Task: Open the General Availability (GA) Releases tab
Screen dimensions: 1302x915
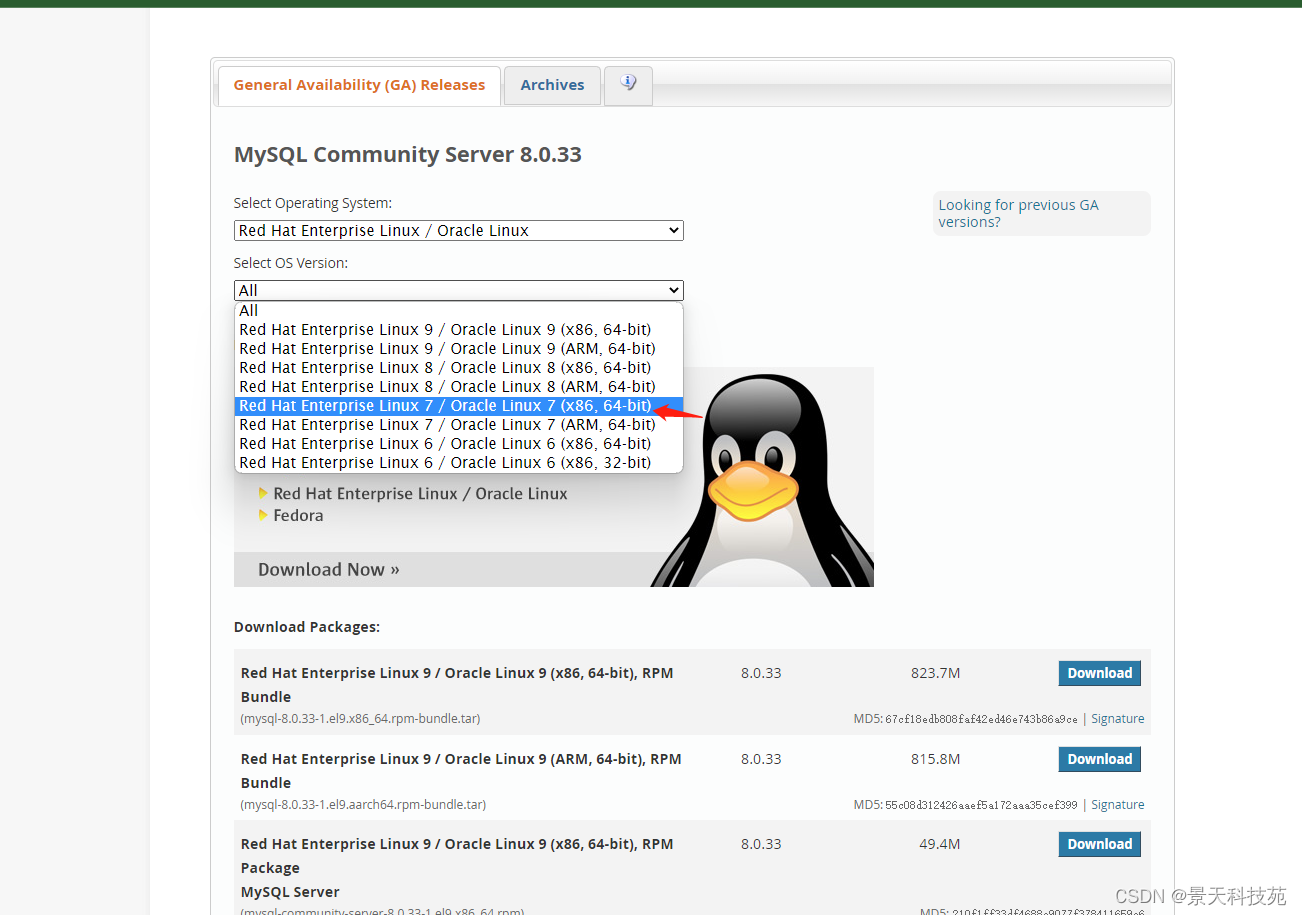Action: (359, 85)
